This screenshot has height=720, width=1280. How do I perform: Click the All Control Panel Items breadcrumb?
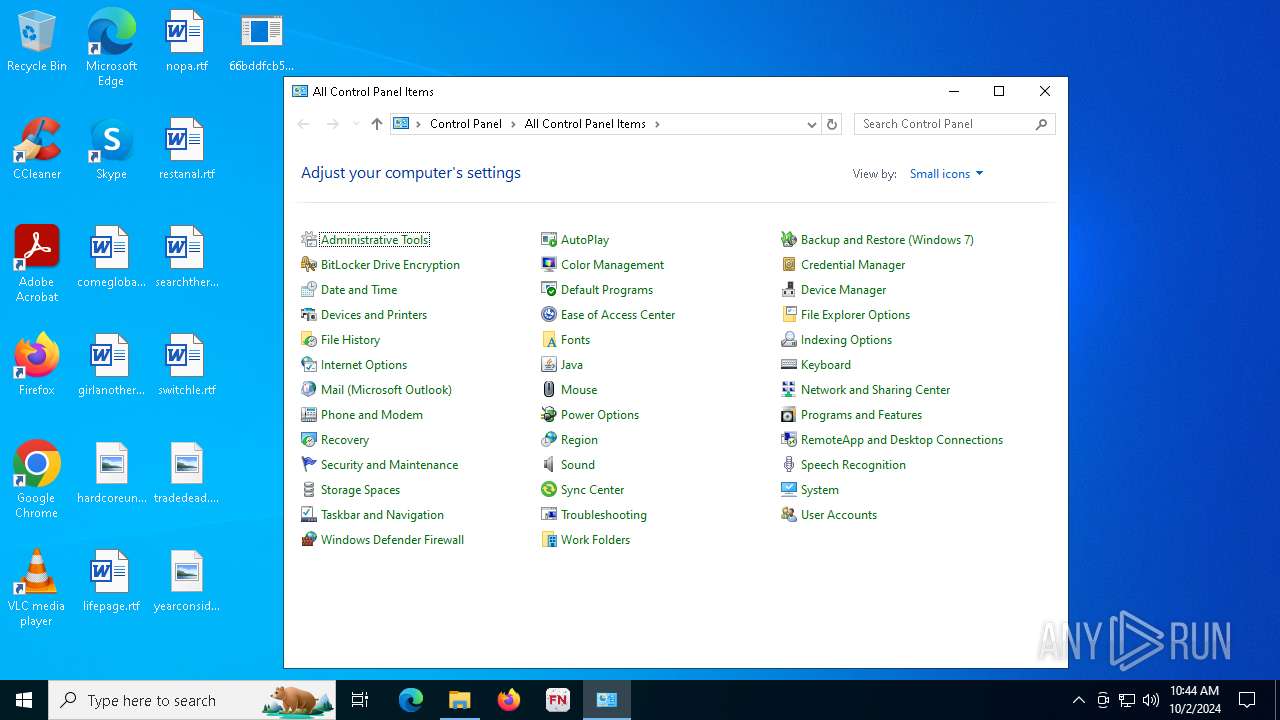[585, 124]
